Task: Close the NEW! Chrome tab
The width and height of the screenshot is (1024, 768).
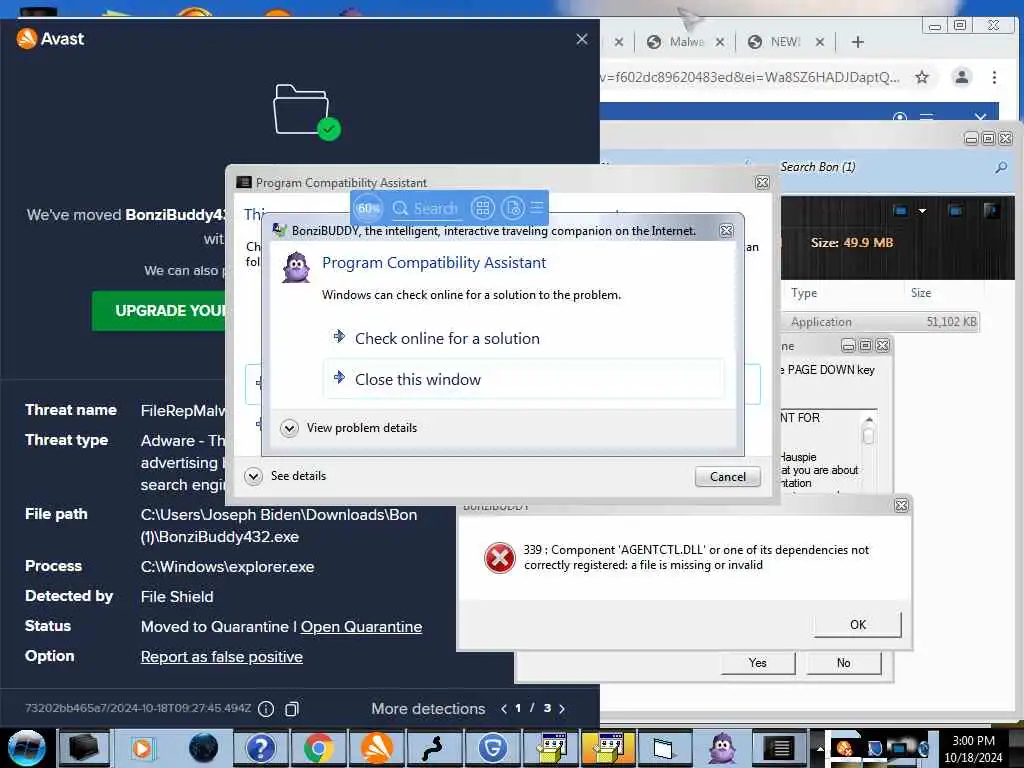Action: click(x=820, y=42)
